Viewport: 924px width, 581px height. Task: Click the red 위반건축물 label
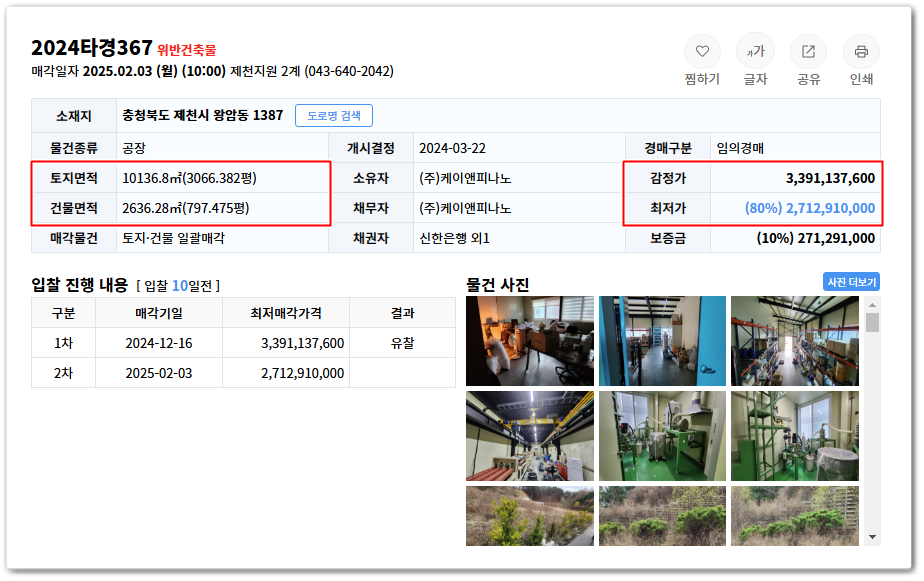pyautogui.click(x=187, y=50)
